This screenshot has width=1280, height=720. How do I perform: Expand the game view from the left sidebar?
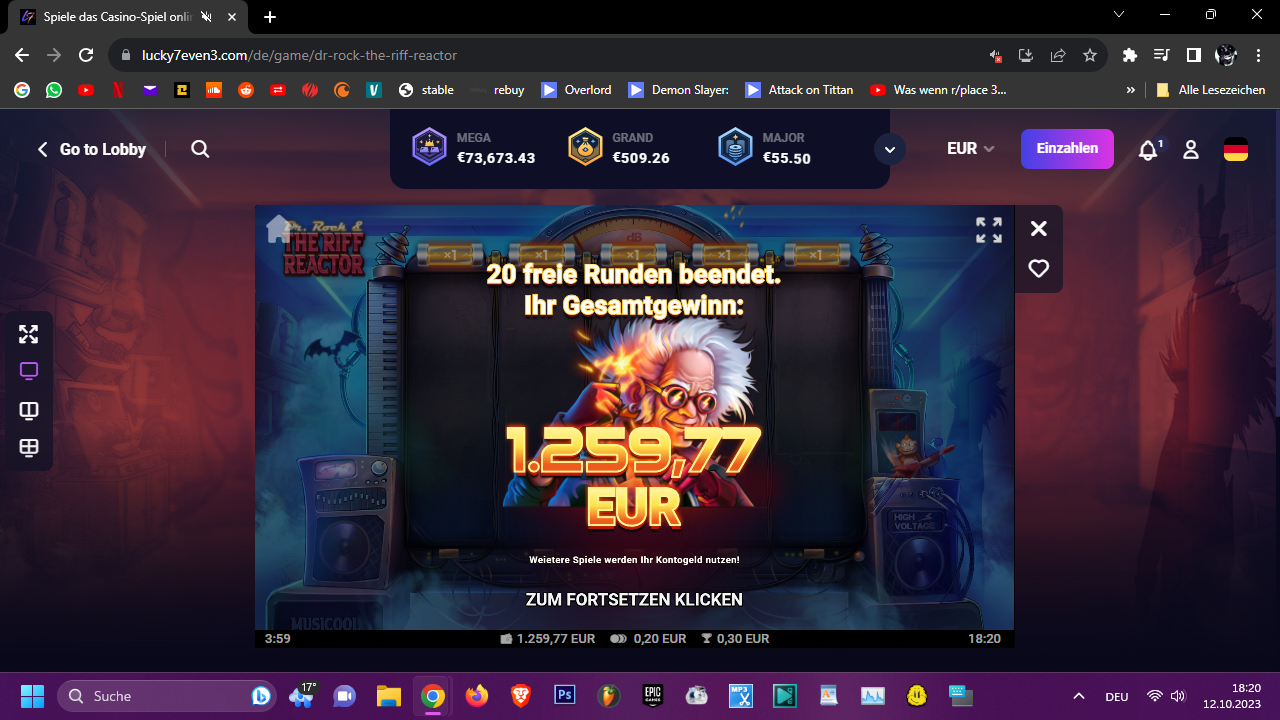point(29,334)
